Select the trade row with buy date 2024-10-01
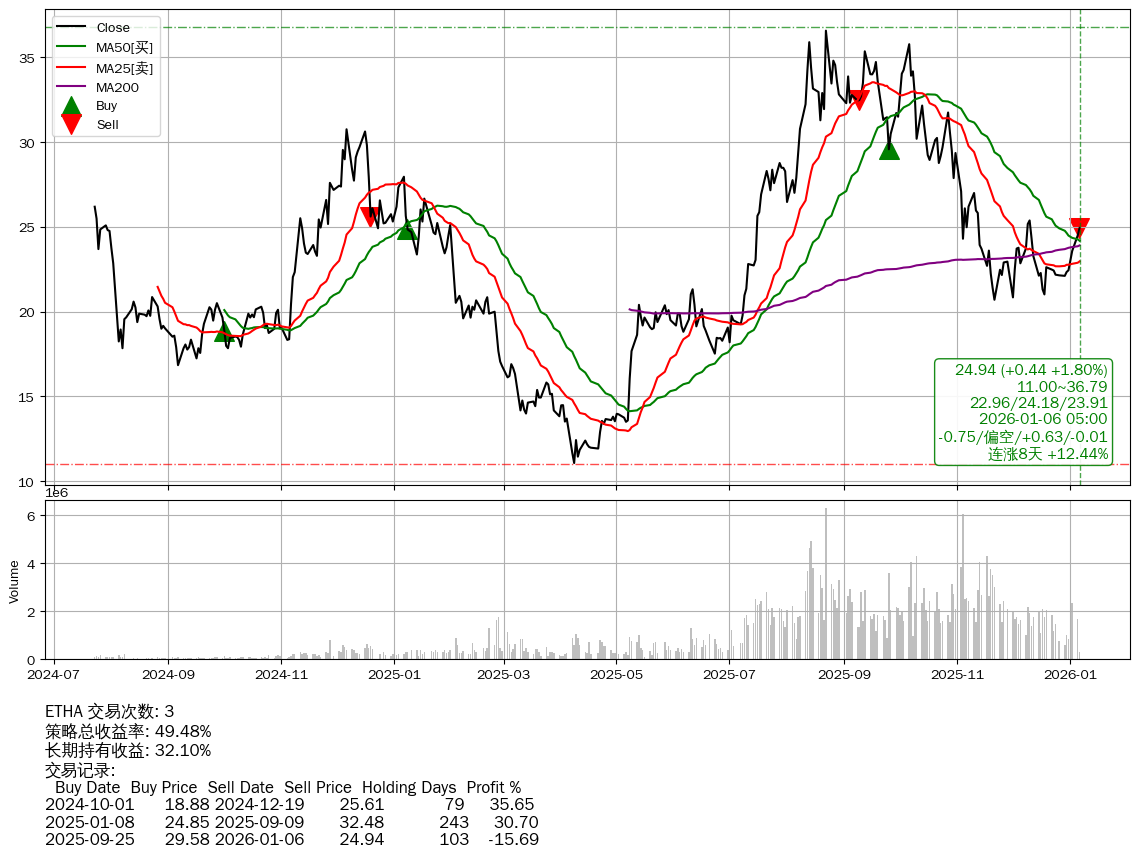This screenshot has height=857, width=1139. pos(290,805)
